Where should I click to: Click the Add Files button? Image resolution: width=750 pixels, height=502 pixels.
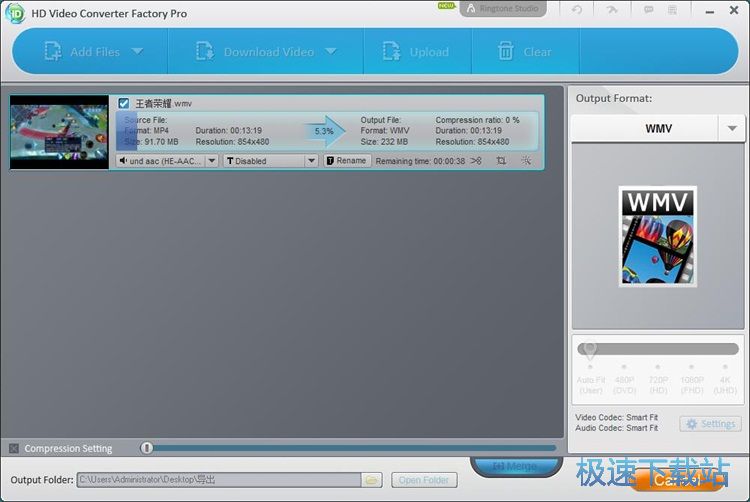pos(82,52)
